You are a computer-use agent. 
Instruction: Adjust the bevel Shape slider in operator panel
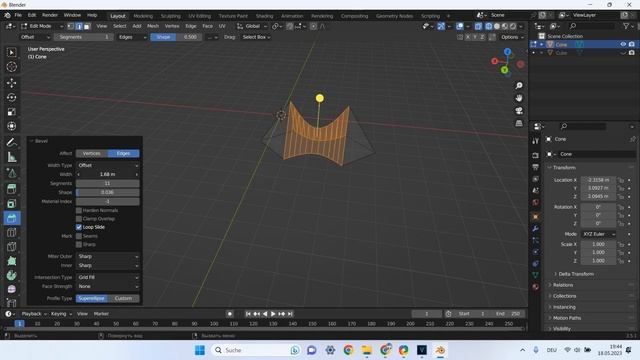[x=108, y=192]
